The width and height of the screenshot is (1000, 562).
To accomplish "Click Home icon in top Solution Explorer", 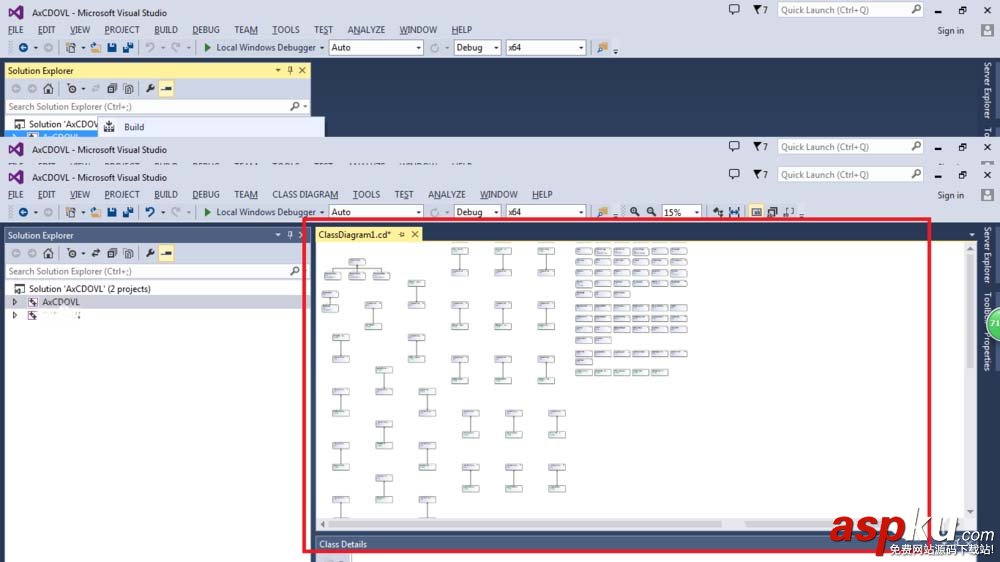I will tap(48, 89).
